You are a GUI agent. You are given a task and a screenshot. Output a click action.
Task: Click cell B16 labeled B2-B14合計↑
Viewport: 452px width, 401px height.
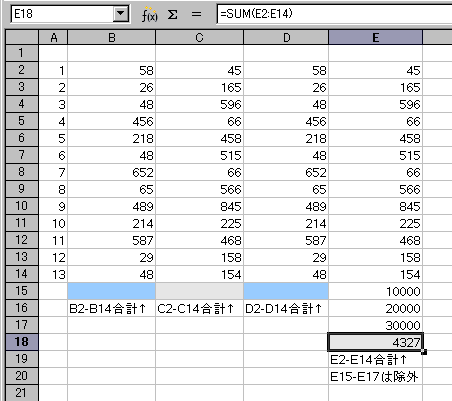(112, 308)
